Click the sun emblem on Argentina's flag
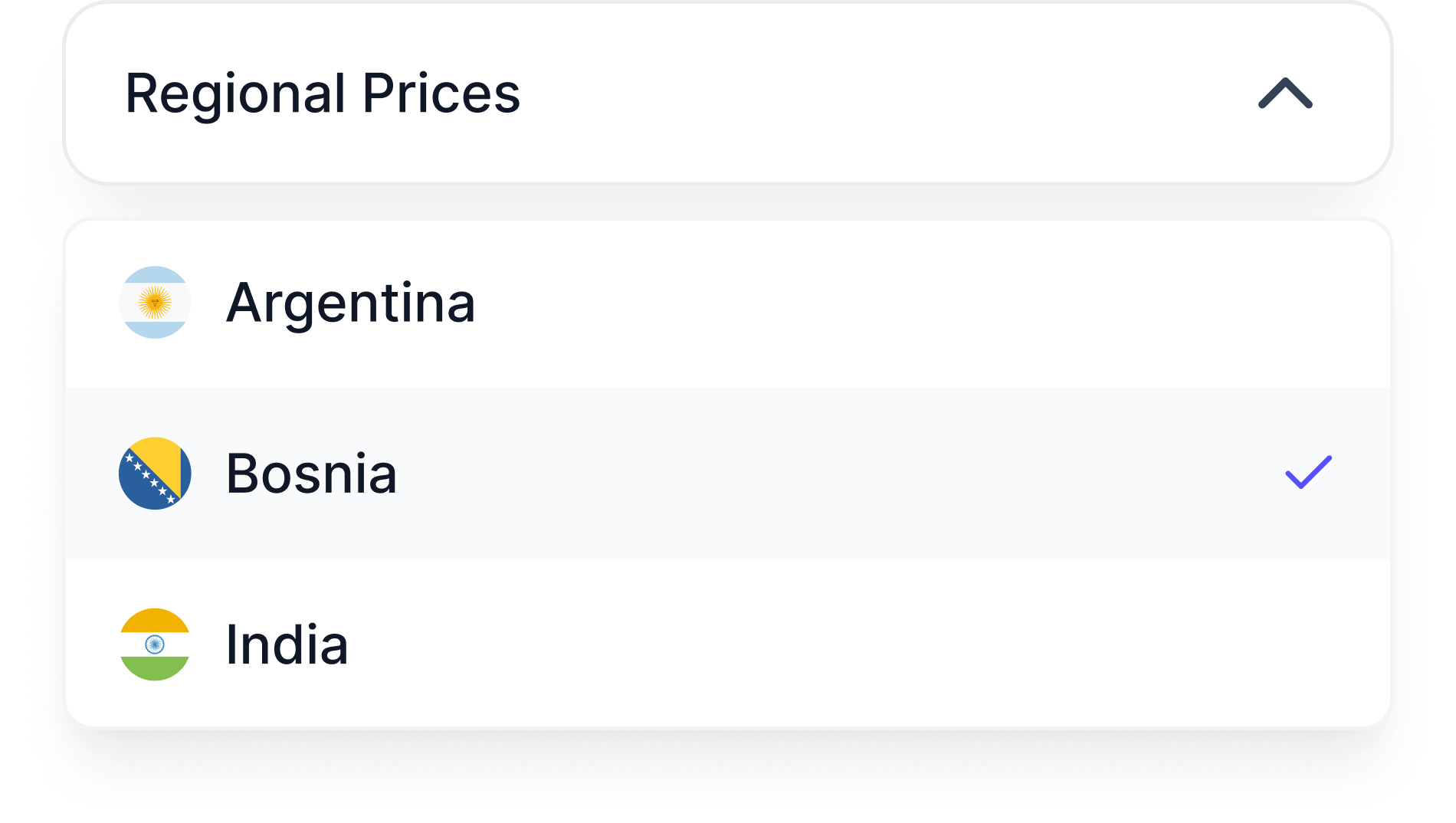This screenshot has height=823, width=1456. [155, 303]
